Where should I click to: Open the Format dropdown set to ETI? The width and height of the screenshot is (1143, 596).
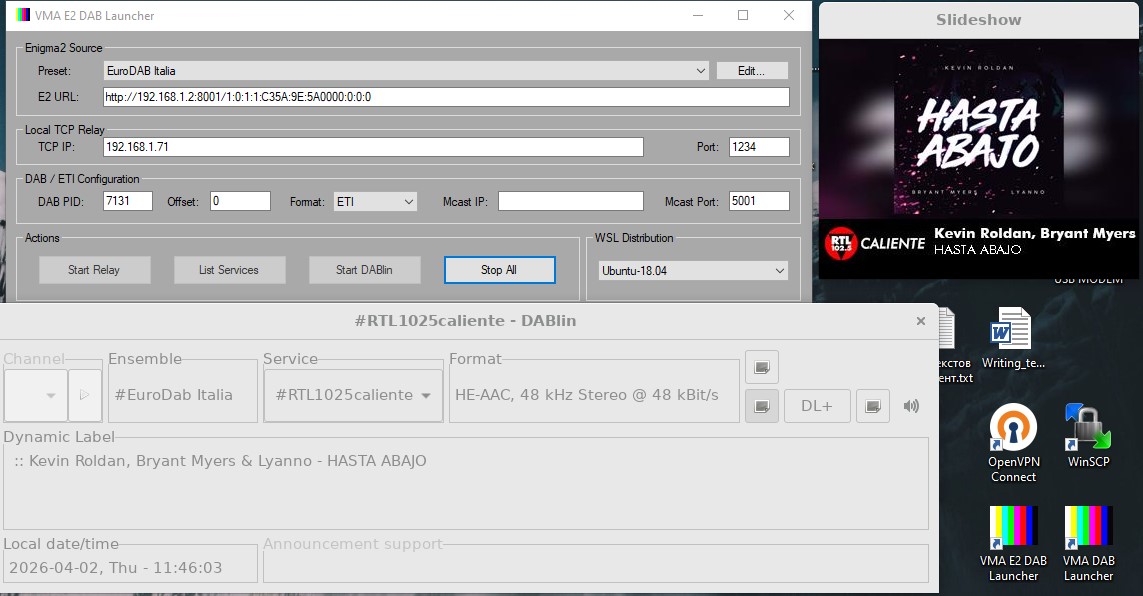click(x=375, y=202)
